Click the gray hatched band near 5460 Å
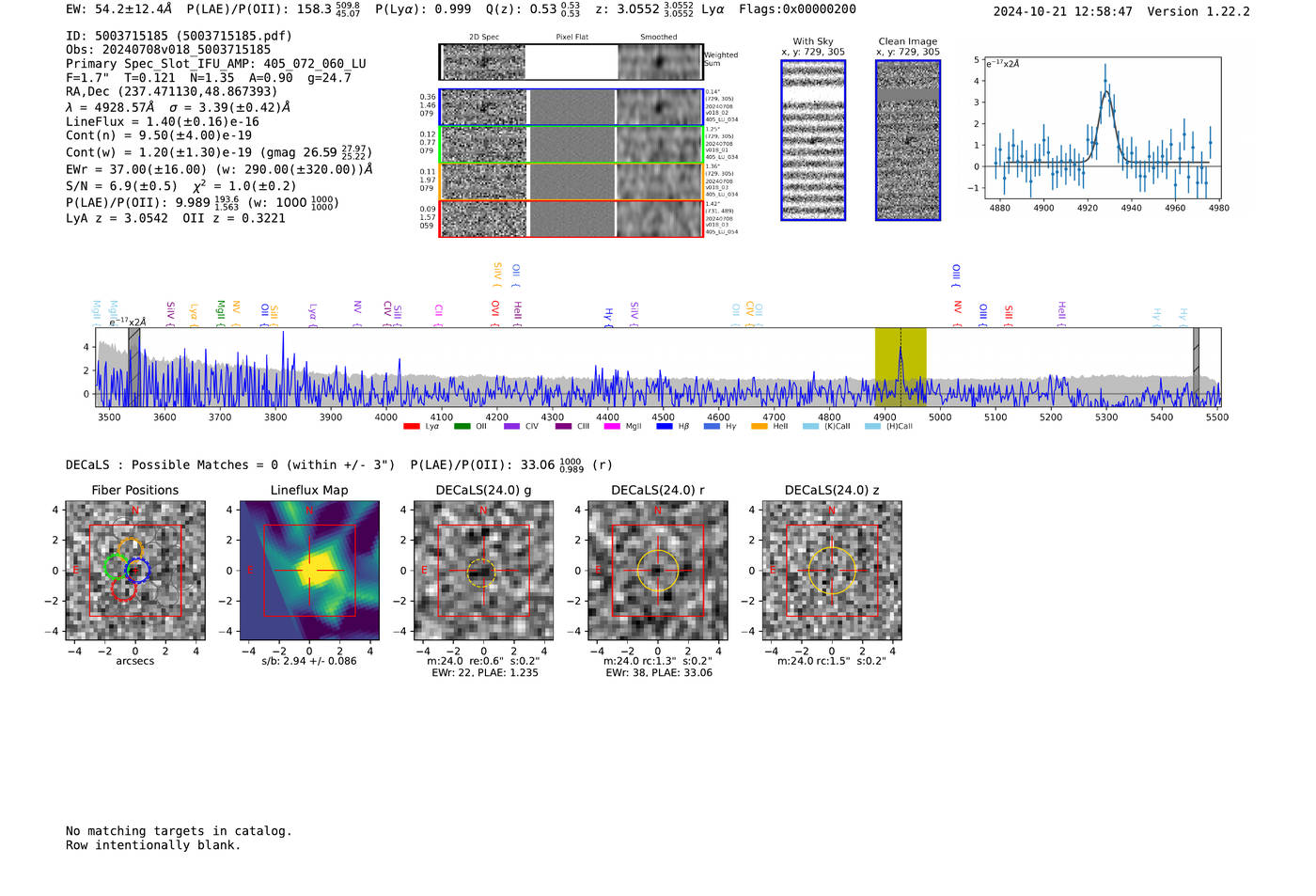Image resolution: width=1316 pixels, height=896 pixels. pyautogui.click(x=1197, y=367)
